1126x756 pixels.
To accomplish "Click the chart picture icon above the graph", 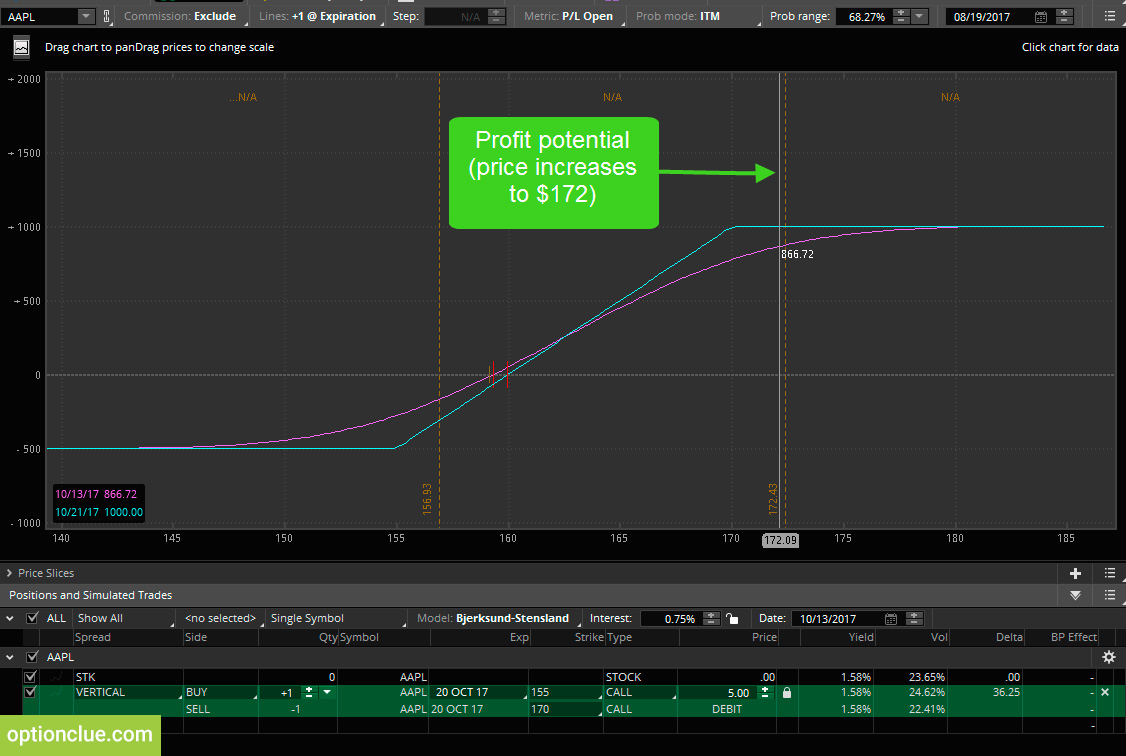I will coord(22,47).
